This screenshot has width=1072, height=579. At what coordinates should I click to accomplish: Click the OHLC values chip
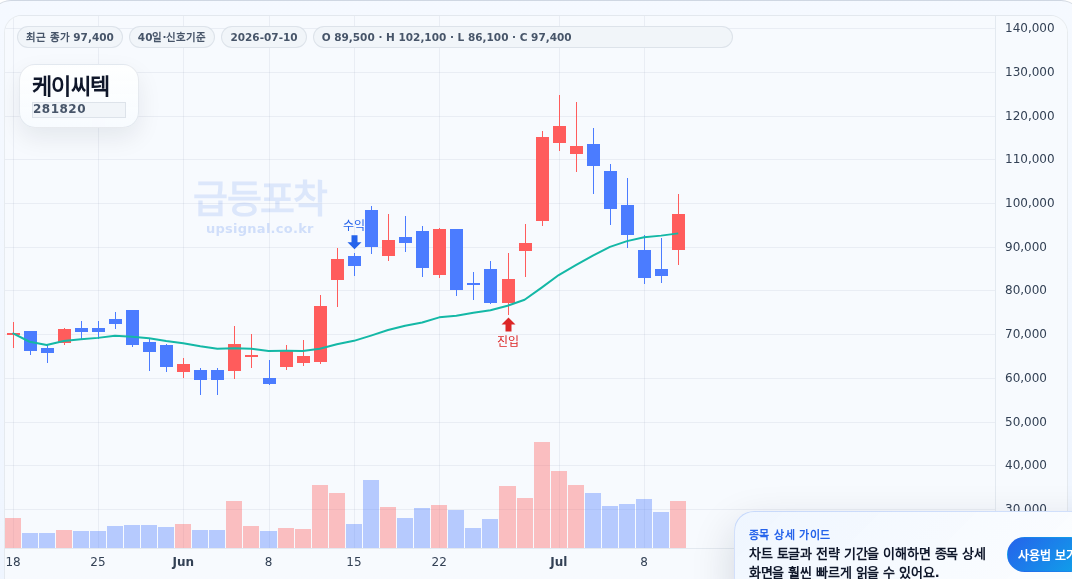pos(522,37)
